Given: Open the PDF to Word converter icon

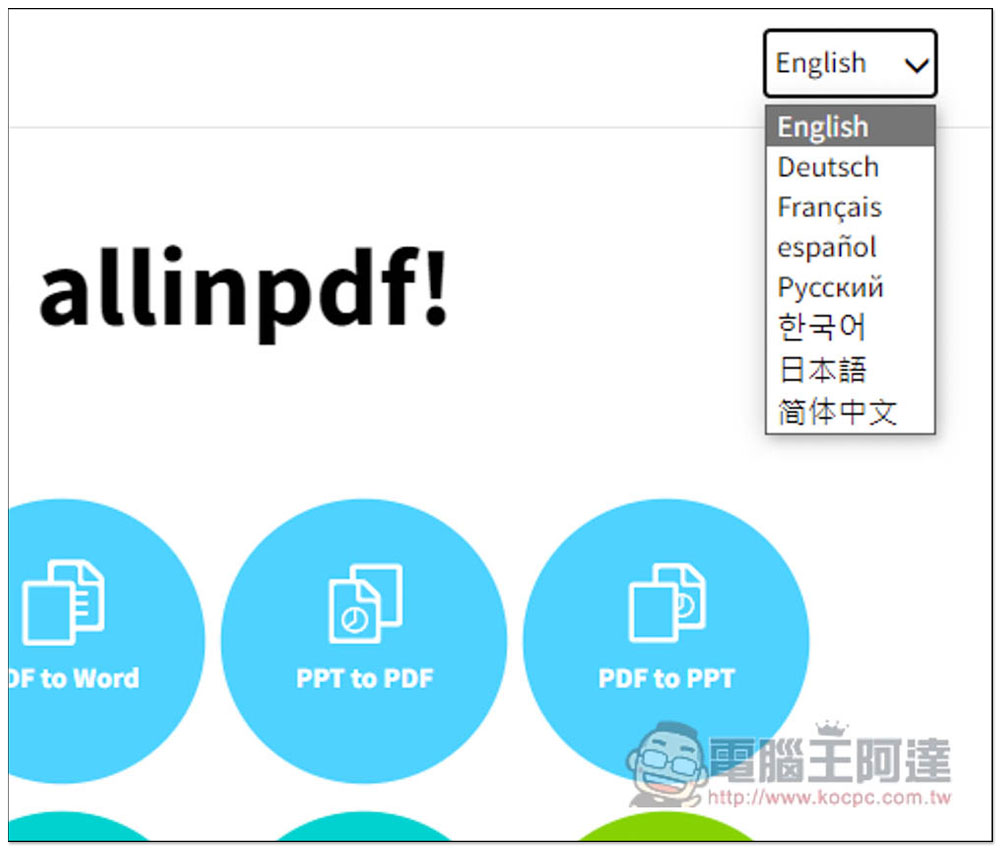Looking at the screenshot, I should pos(63,602).
